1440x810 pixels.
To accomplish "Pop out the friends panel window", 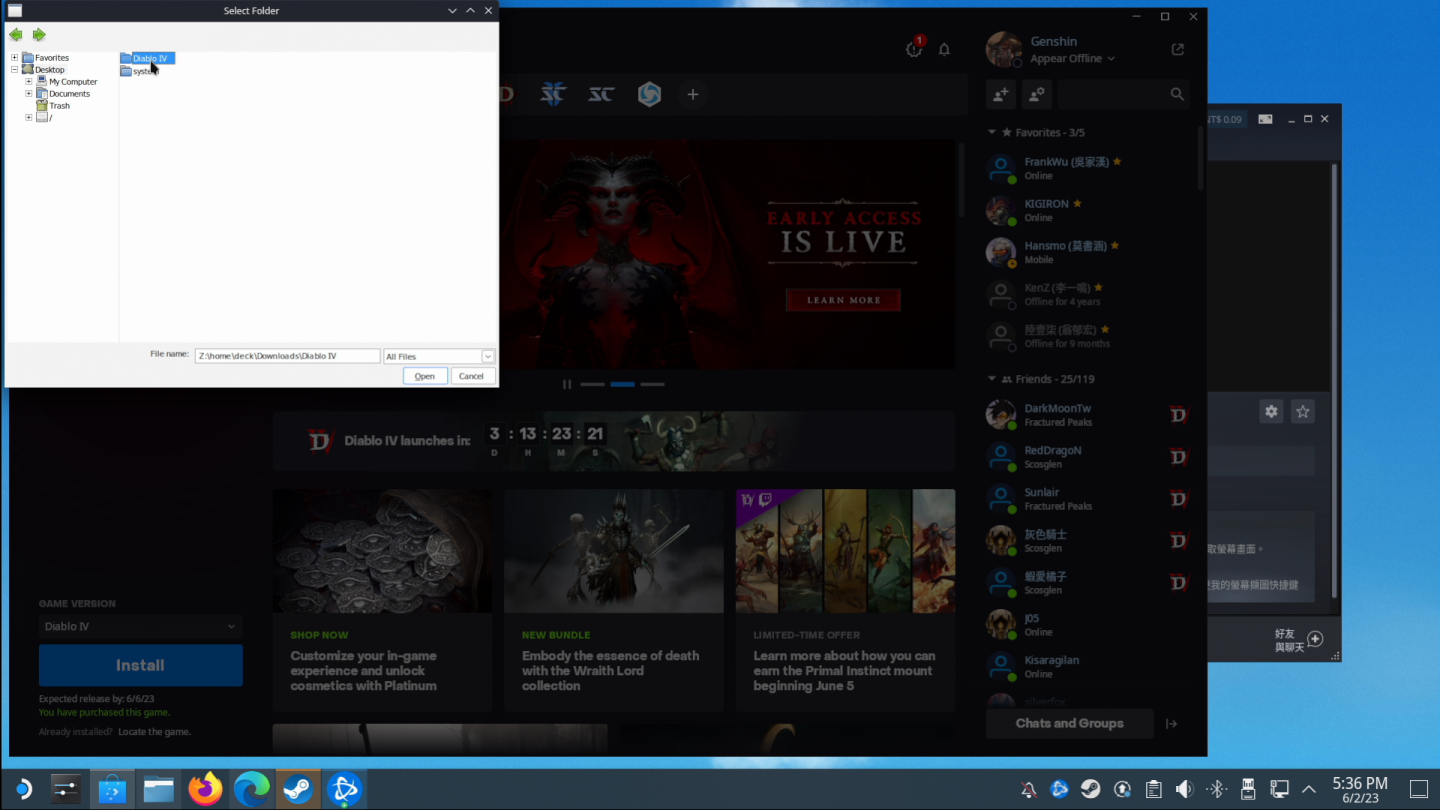I will pos(1178,49).
